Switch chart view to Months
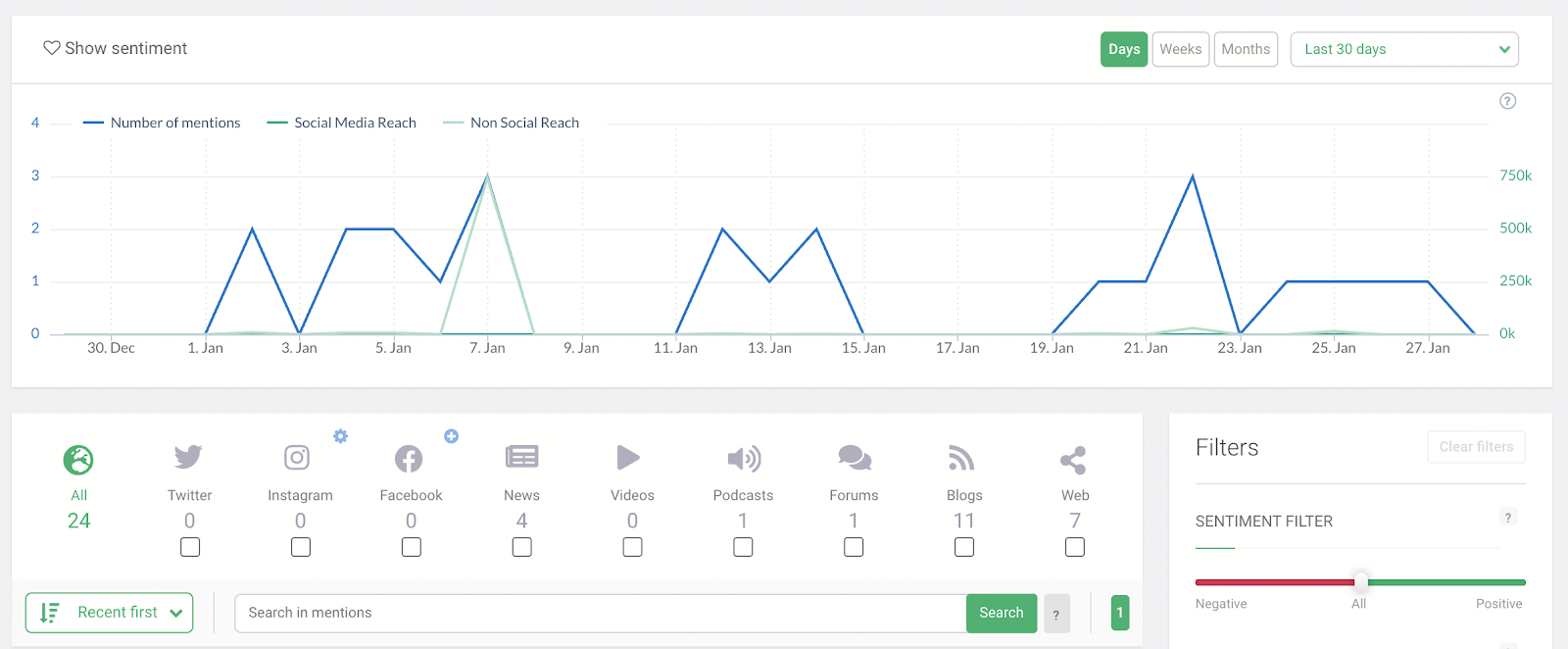This screenshot has height=649, width=1568. (1246, 49)
